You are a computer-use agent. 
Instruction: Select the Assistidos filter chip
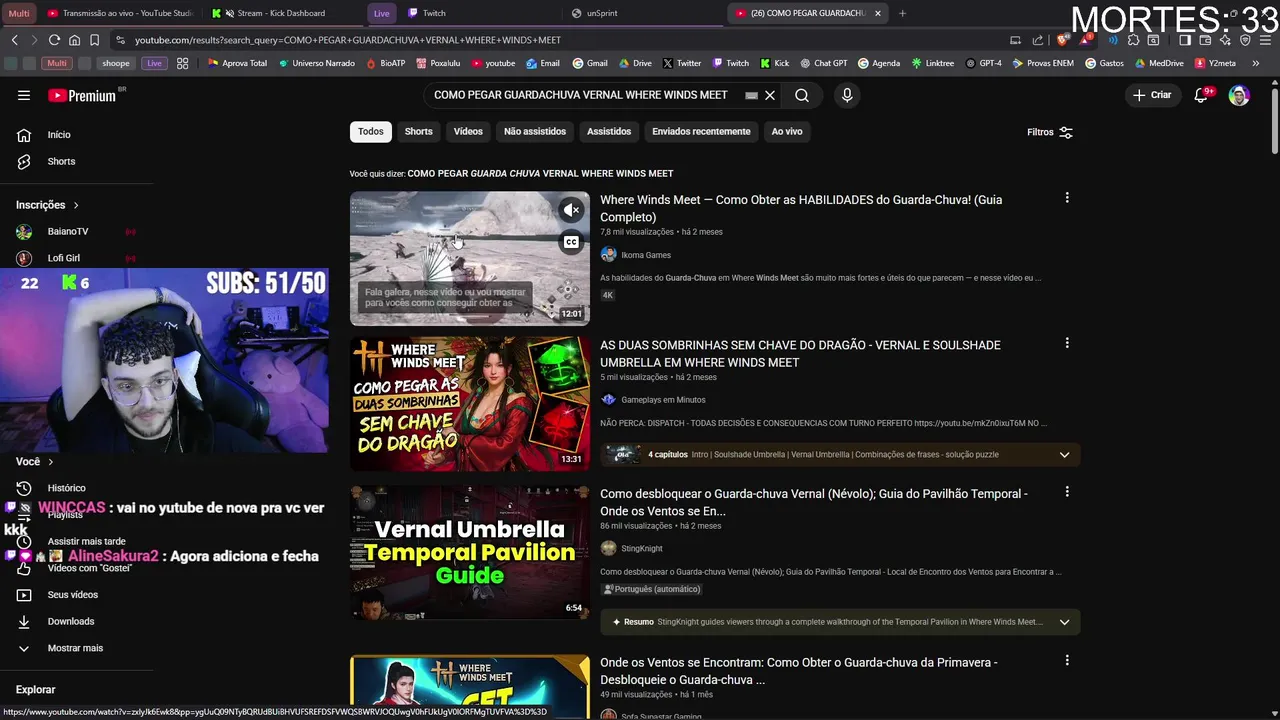click(609, 131)
